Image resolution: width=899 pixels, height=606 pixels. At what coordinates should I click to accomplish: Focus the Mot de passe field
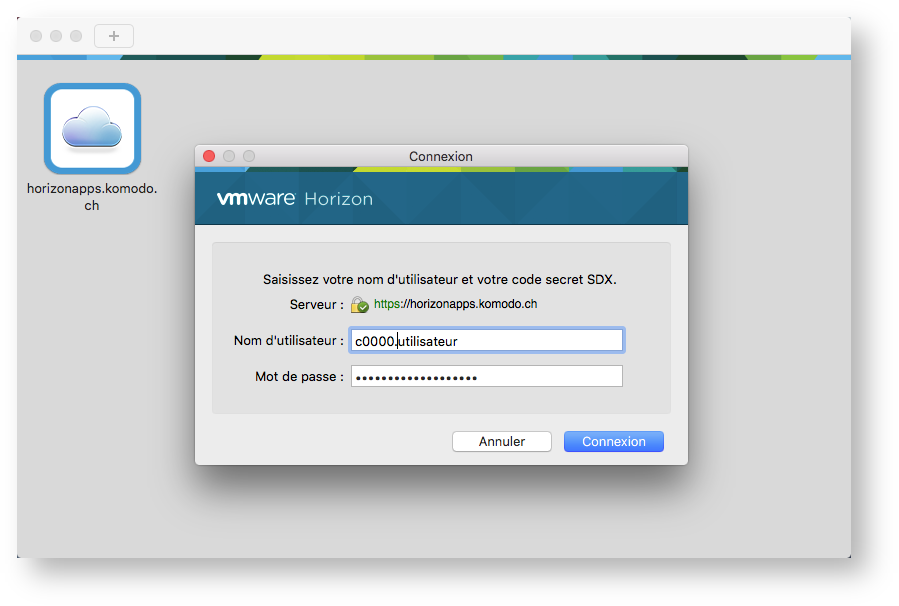[x=487, y=376]
